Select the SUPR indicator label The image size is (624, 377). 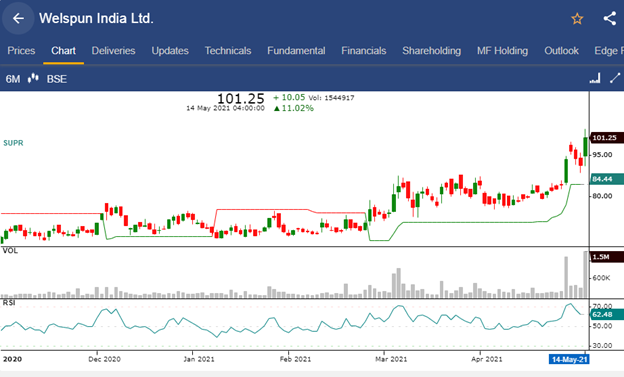(x=13, y=143)
